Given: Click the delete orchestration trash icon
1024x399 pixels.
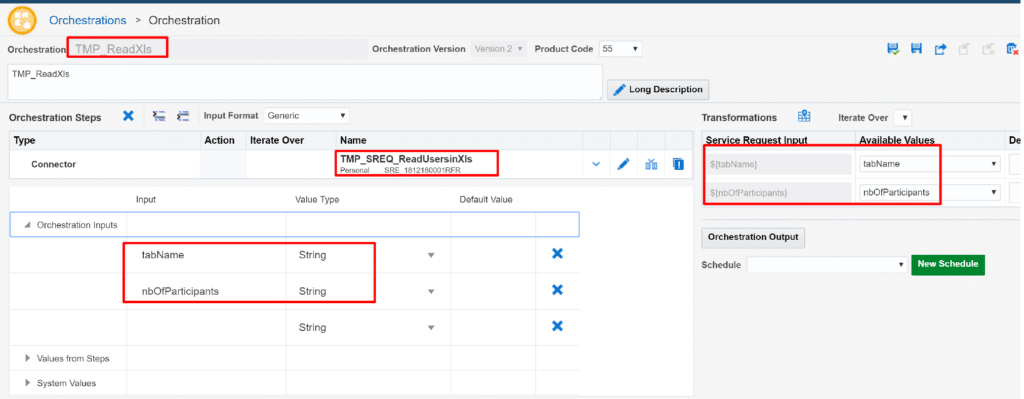Looking at the screenshot, I should 1012,49.
